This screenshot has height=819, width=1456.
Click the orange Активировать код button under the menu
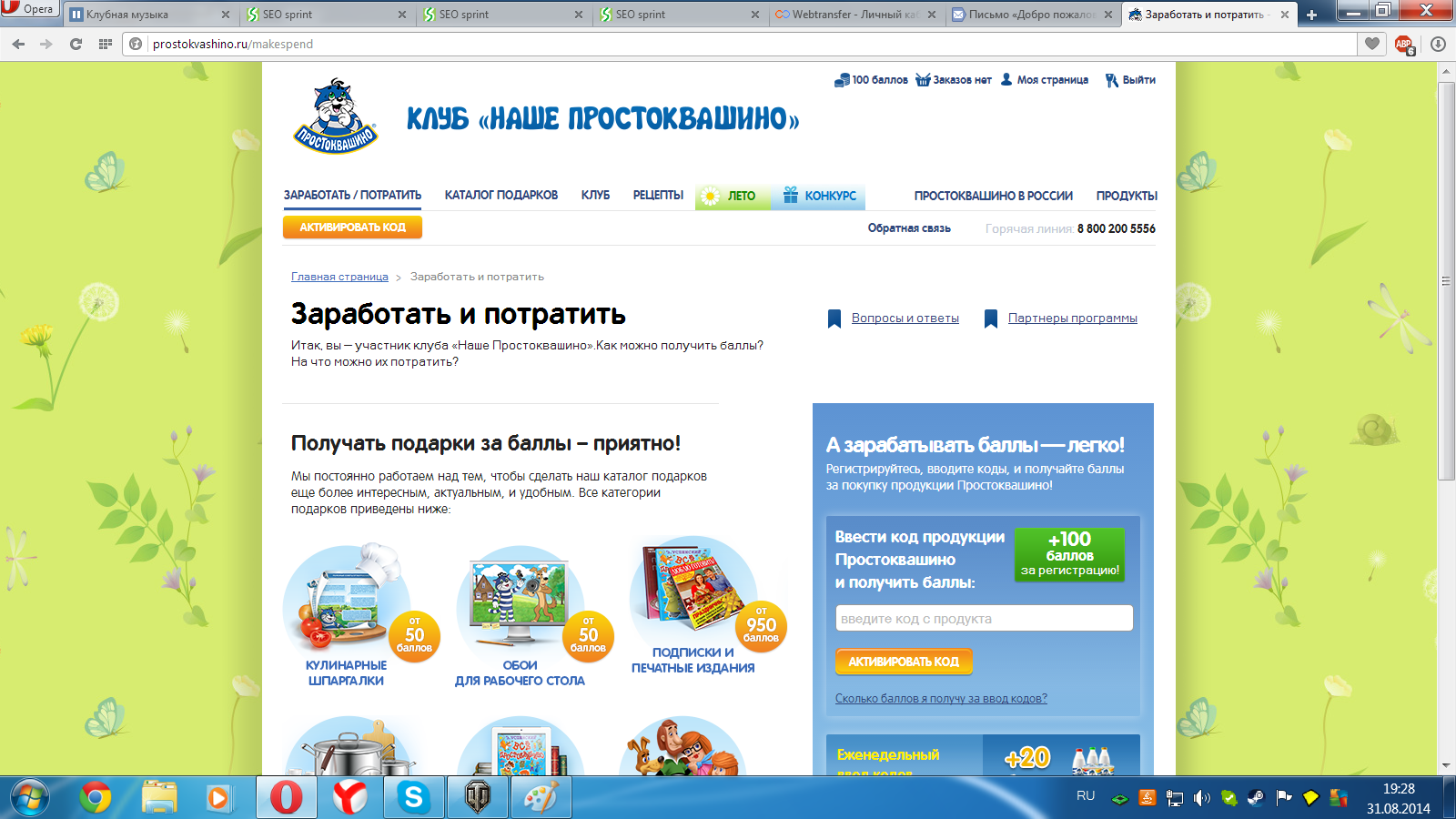click(x=352, y=227)
